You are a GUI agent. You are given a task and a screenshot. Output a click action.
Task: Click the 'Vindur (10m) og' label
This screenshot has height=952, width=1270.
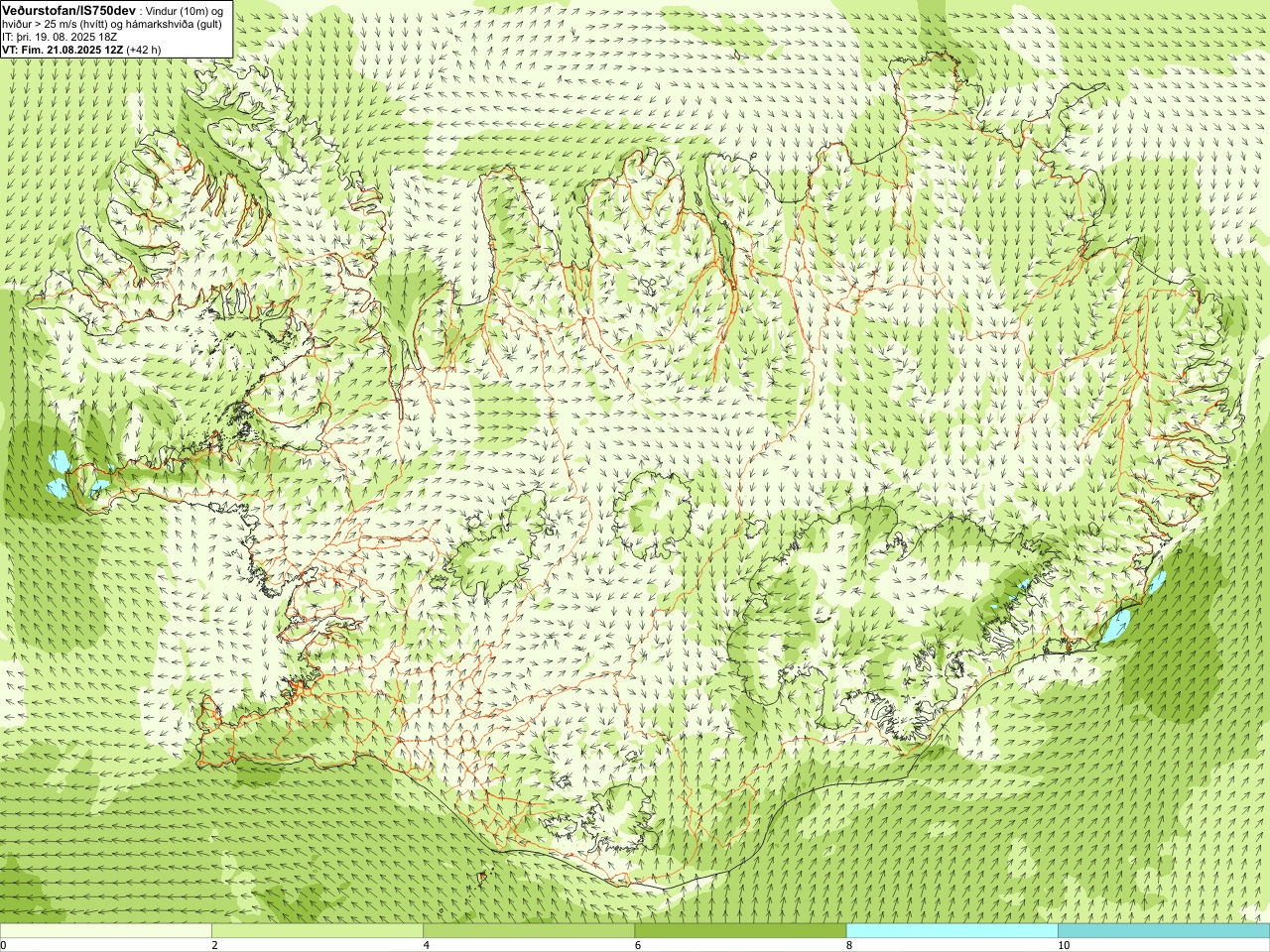tap(187, 11)
